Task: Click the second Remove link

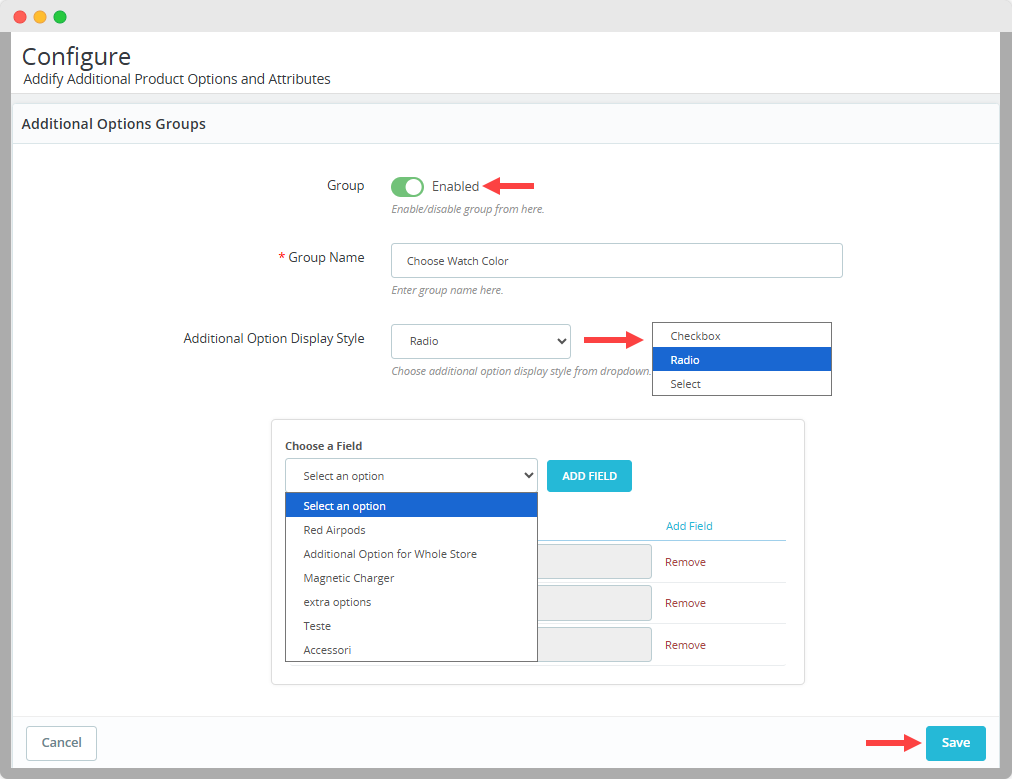Action: pos(685,603)
